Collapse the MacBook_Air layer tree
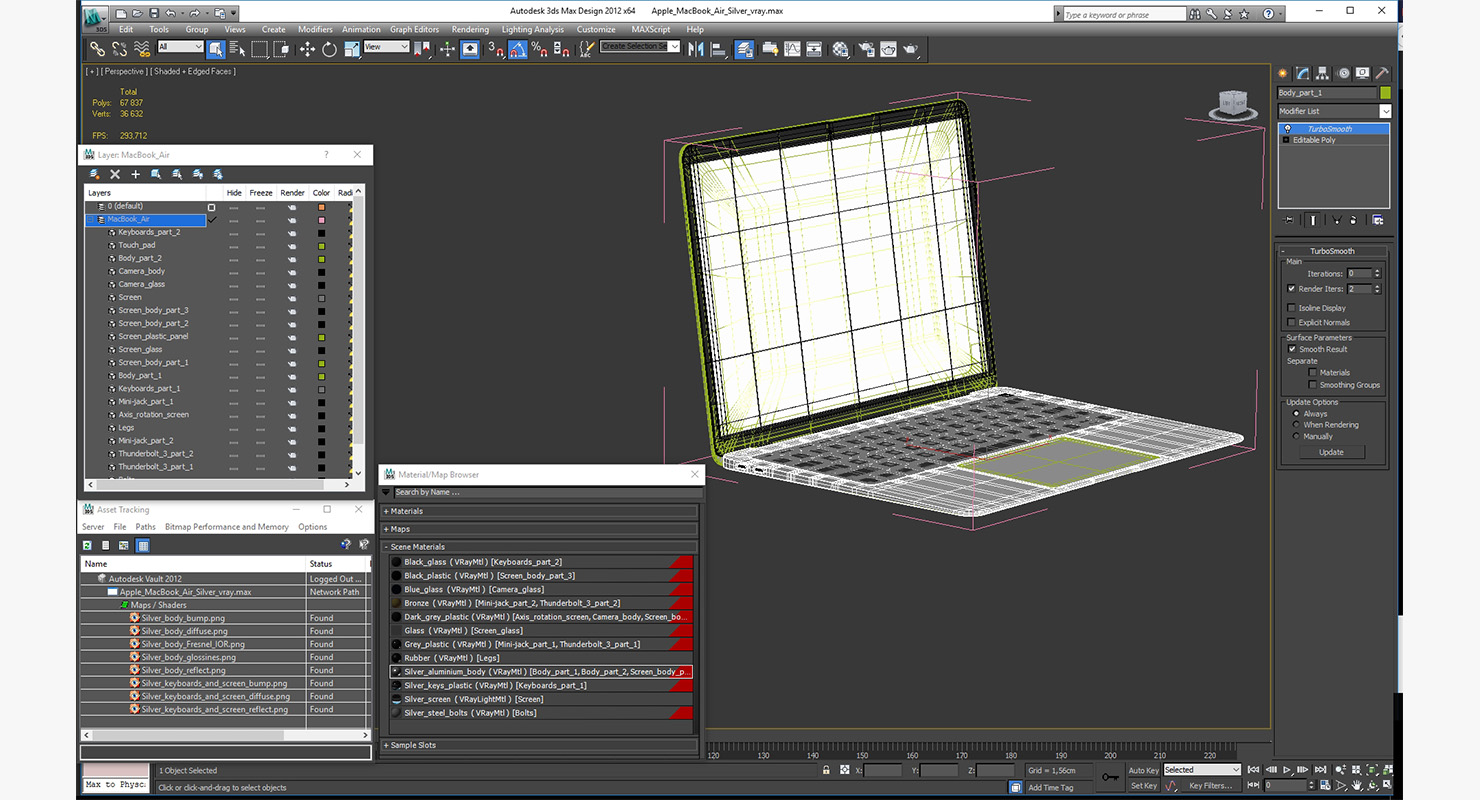 coord(91,219)
